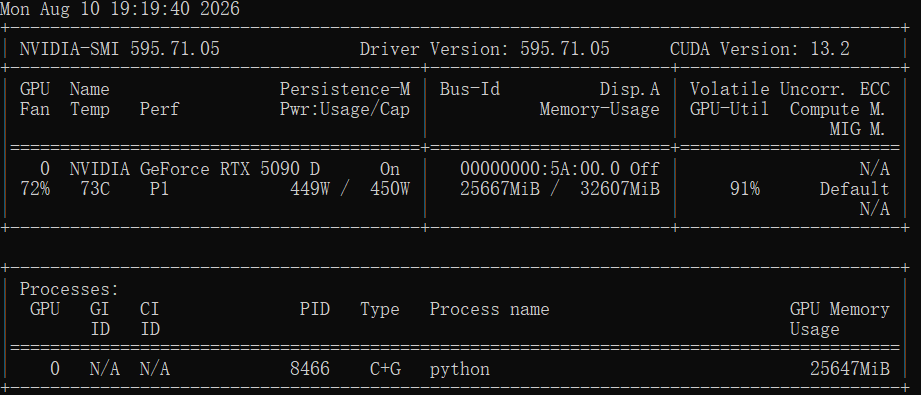Click the process name 'python'
The image size is (921, 395).
coord(459,370)
